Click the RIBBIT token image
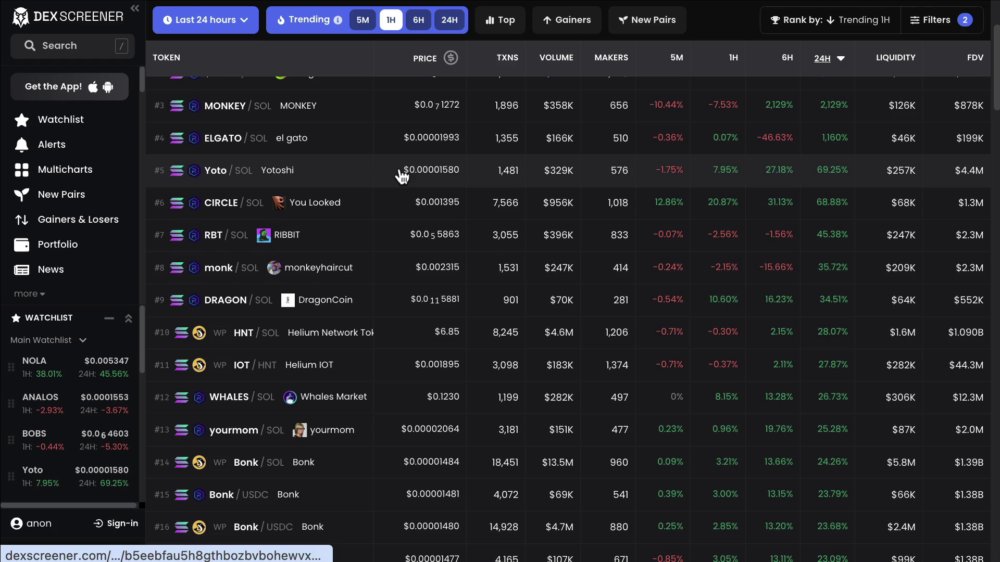This screenshot has height=562, width=1000. (263, 235)
